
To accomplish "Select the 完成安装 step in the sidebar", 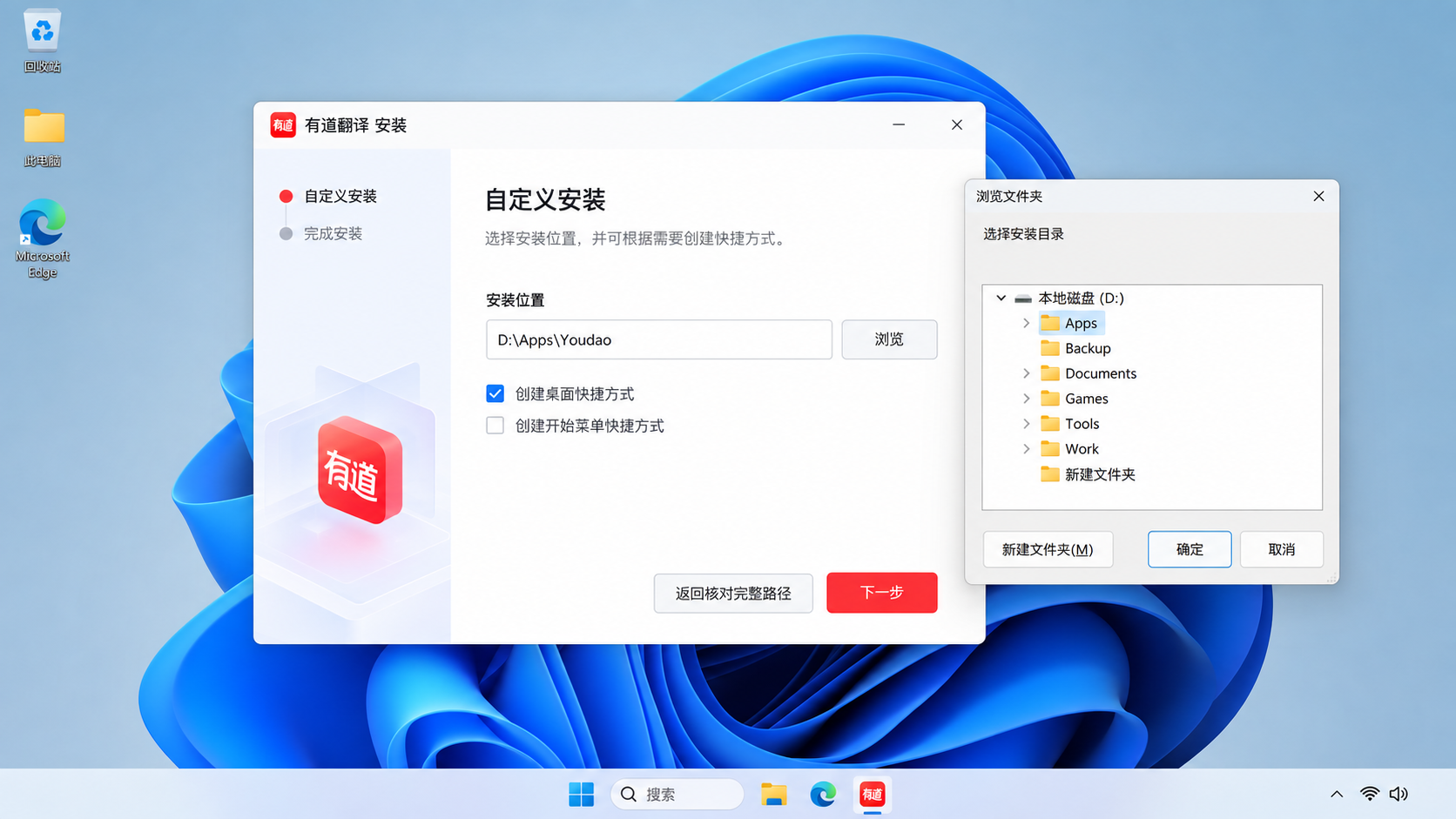I will click(320, 233).
